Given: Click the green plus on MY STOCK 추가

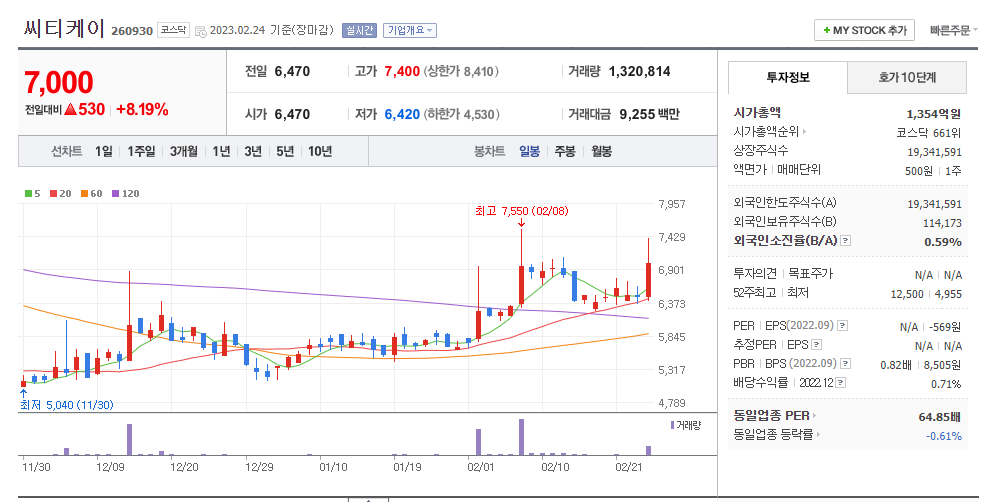Looking at the screenshot, I should pos(827,31).
